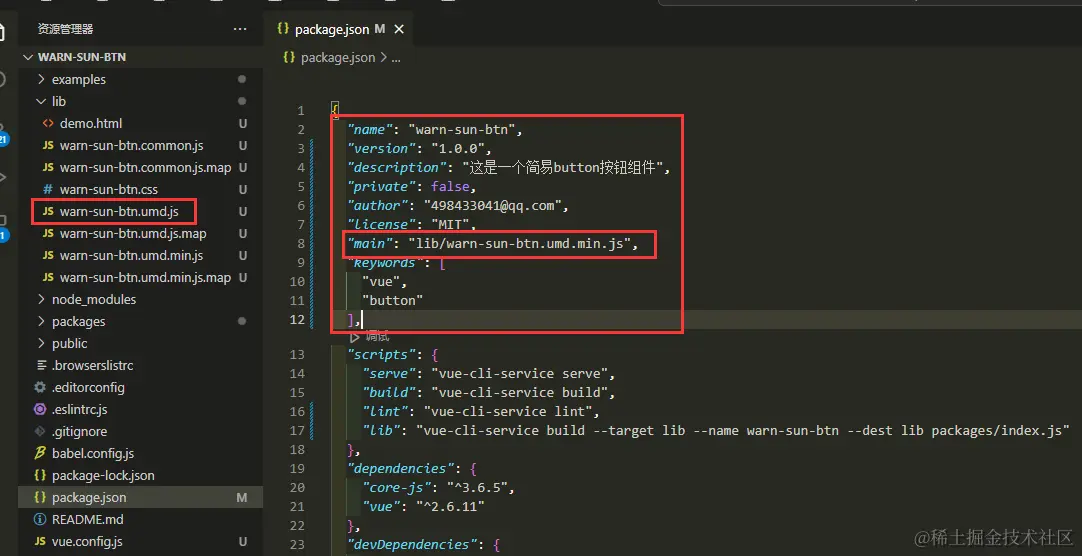Open warn-sun-btn.umd.js.map file
The height and width of the screenshot is (556, 1082).
pyautogui.click(x=132, y=233)
